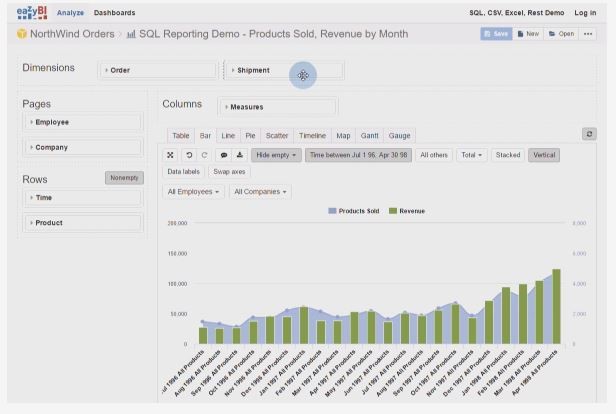The width and height of the screenshot is (616, 414).
Task: Click the Jan 1997 Revenue bar
Action: (x=304, y=325)
